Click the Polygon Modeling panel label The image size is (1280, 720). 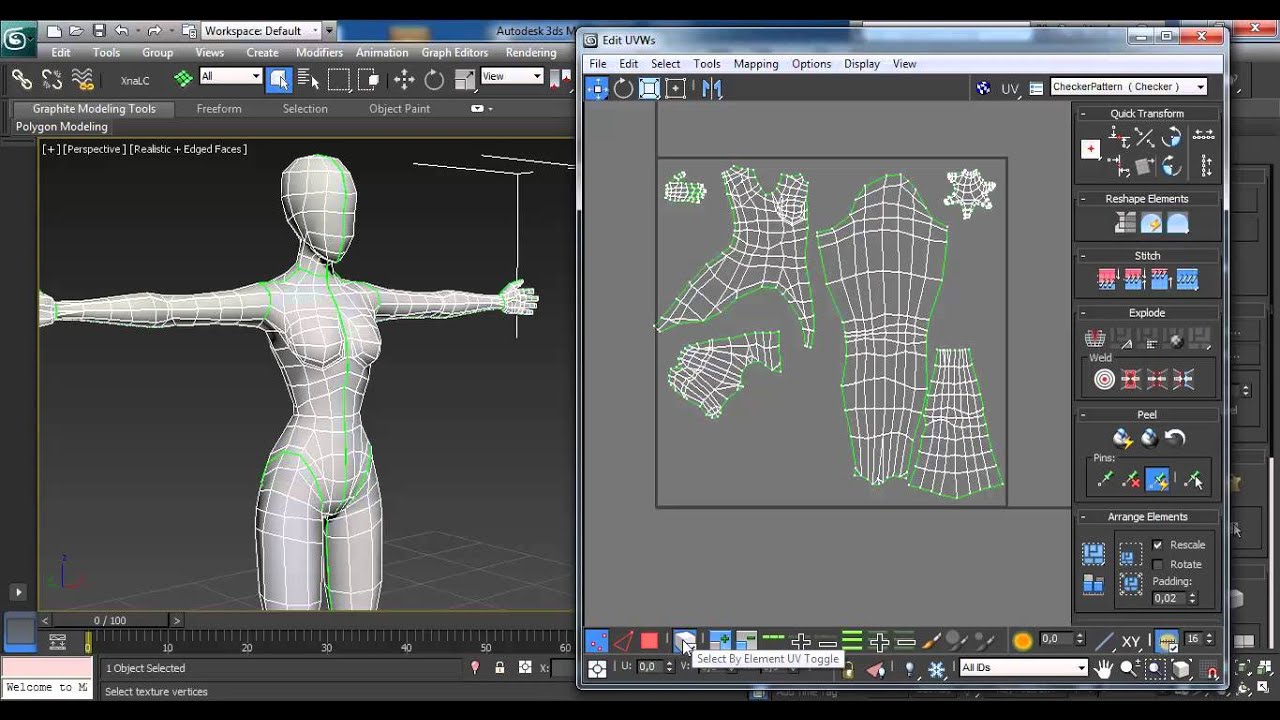61,127
